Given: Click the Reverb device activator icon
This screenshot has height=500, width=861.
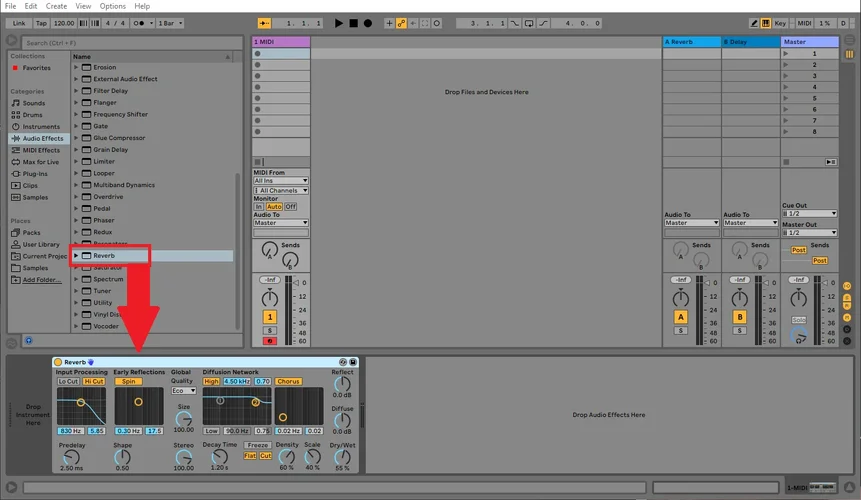Looking at the screenshot, I should (58, 362).
